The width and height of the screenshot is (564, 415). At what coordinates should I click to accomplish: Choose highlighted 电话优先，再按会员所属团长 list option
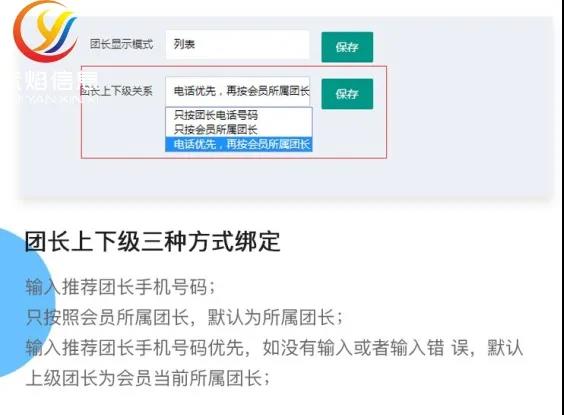(239, 144)
